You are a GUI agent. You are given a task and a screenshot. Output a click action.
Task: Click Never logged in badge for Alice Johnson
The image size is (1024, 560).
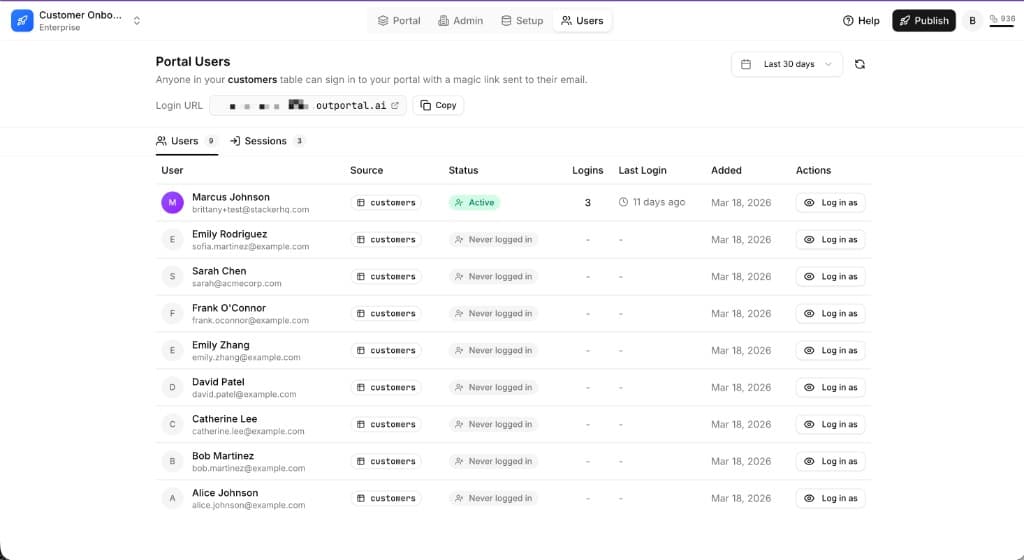493,498
